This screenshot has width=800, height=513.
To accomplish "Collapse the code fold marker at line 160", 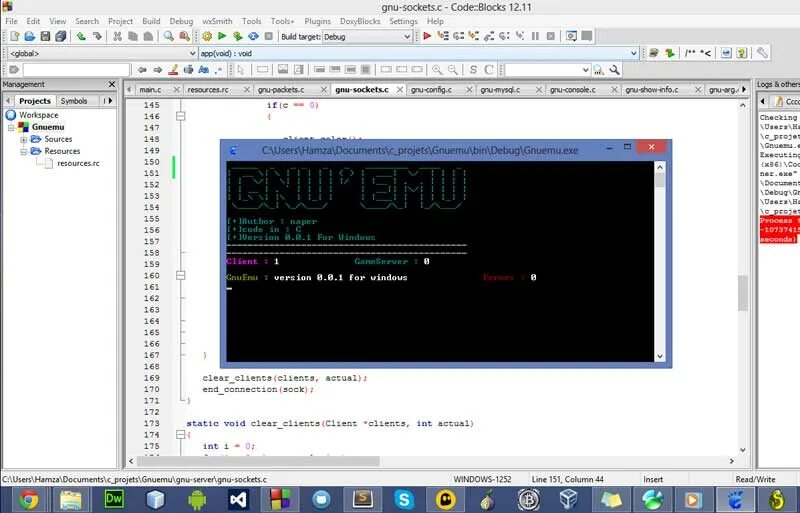I will pos(181,276).
